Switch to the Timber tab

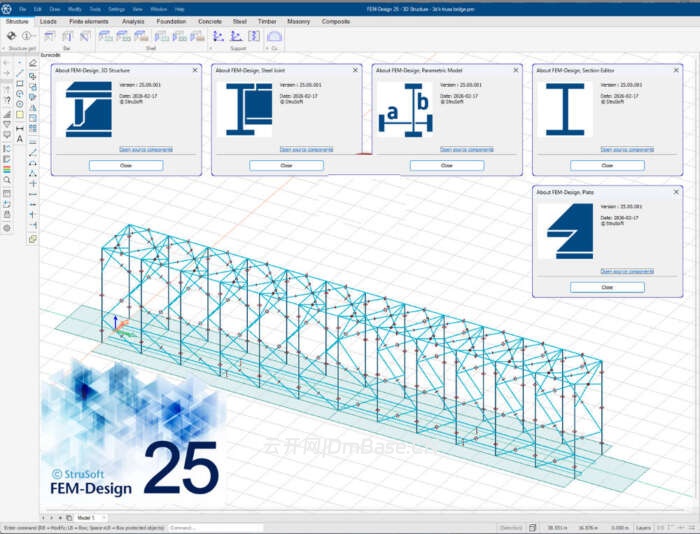pyautogui.click(x=267, y=21)
